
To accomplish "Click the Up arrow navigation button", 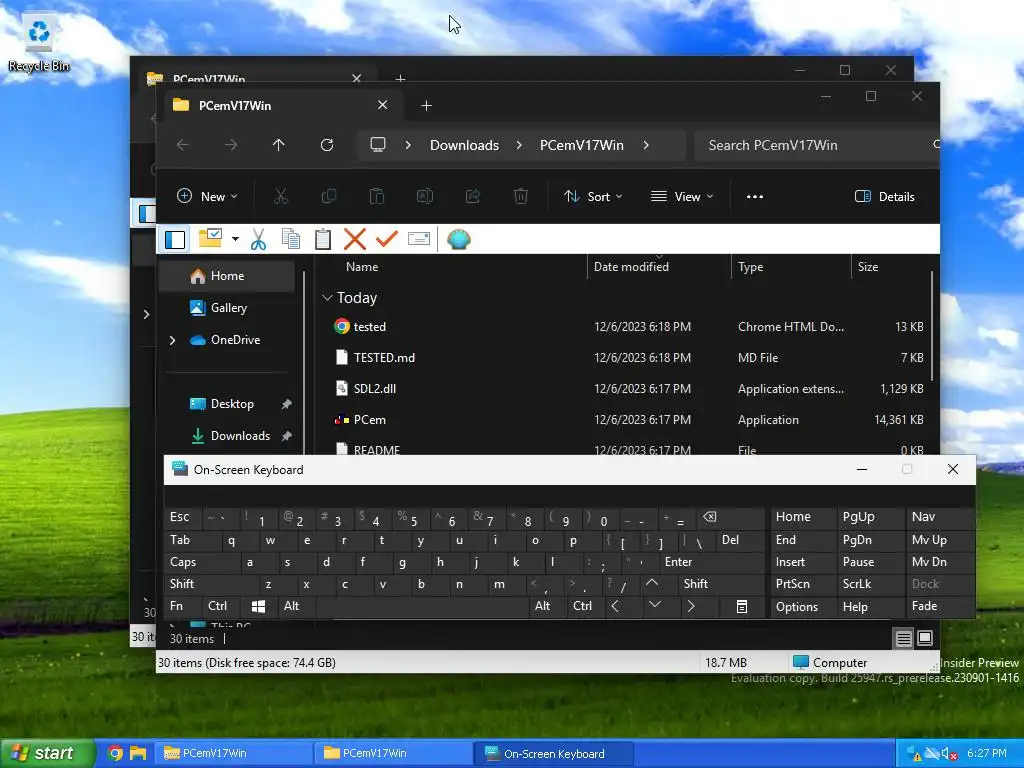I will (279, 145).
